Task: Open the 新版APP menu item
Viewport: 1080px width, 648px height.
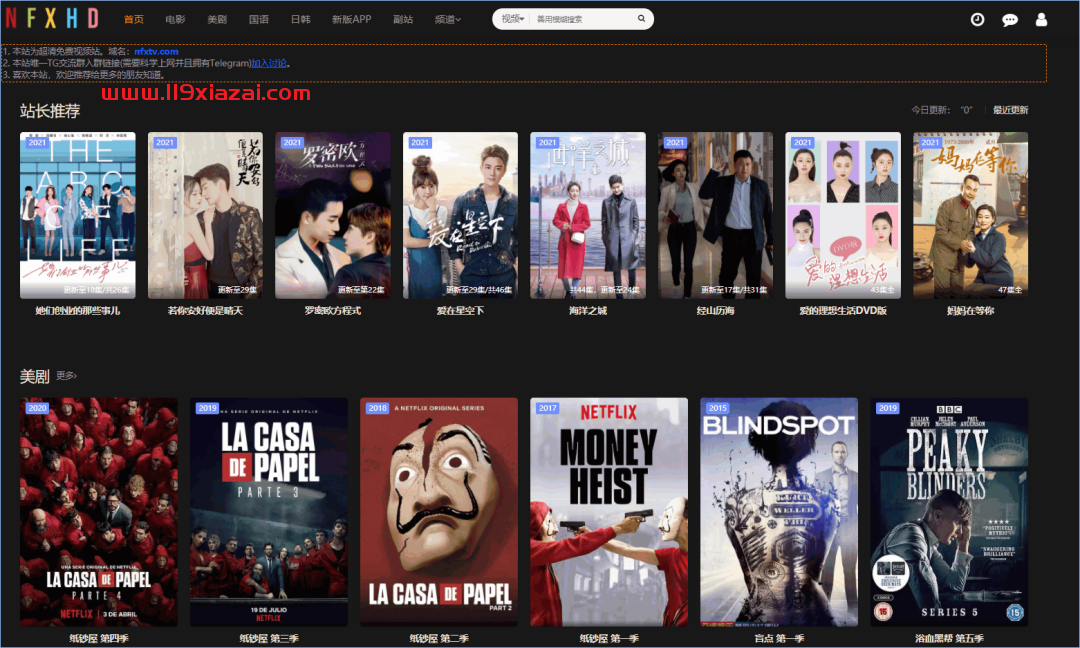Action: pyautogui.click(x=351, y=19)
